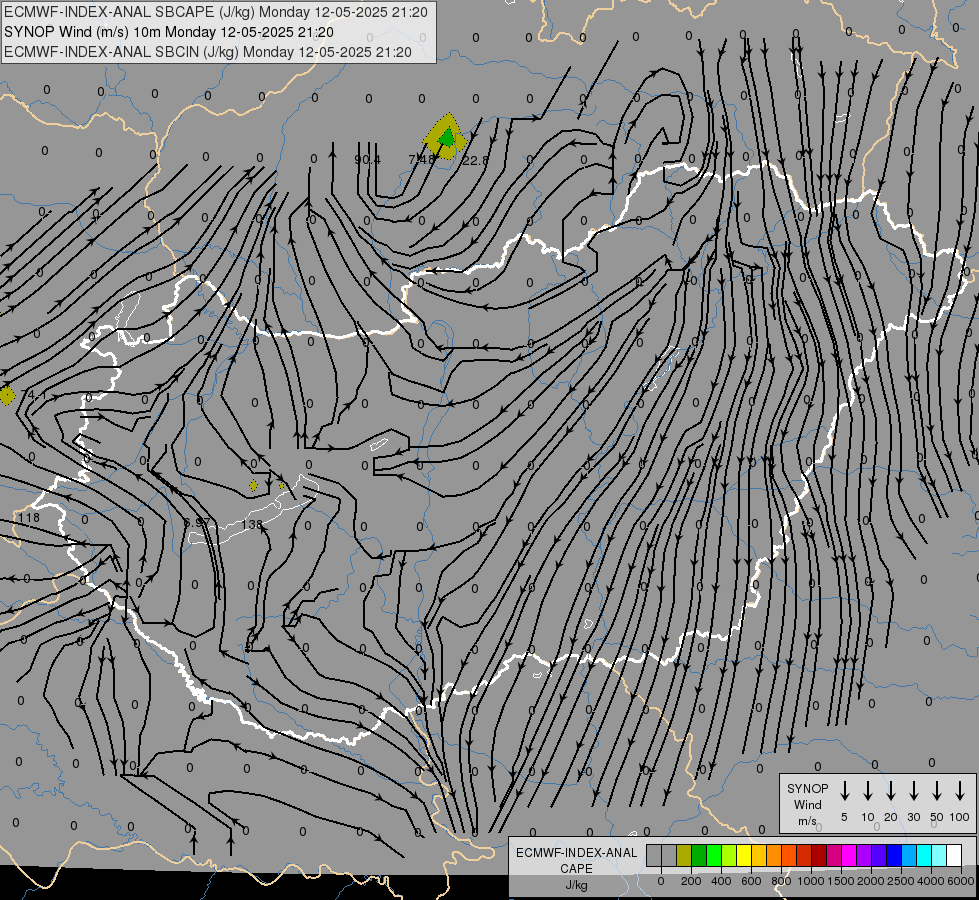Click the 1500 tick on CAPE scale
Viewport: 979px width, 900px height.
841,881
